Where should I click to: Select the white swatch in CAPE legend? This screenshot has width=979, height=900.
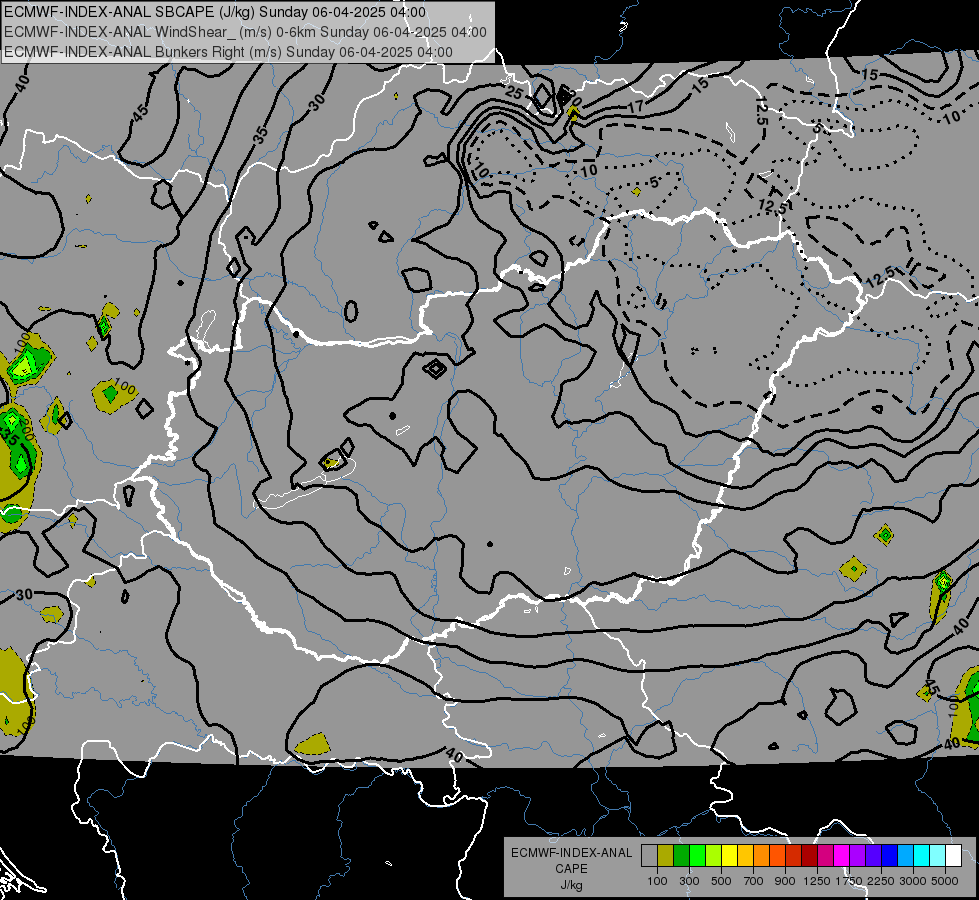(954, 856)
